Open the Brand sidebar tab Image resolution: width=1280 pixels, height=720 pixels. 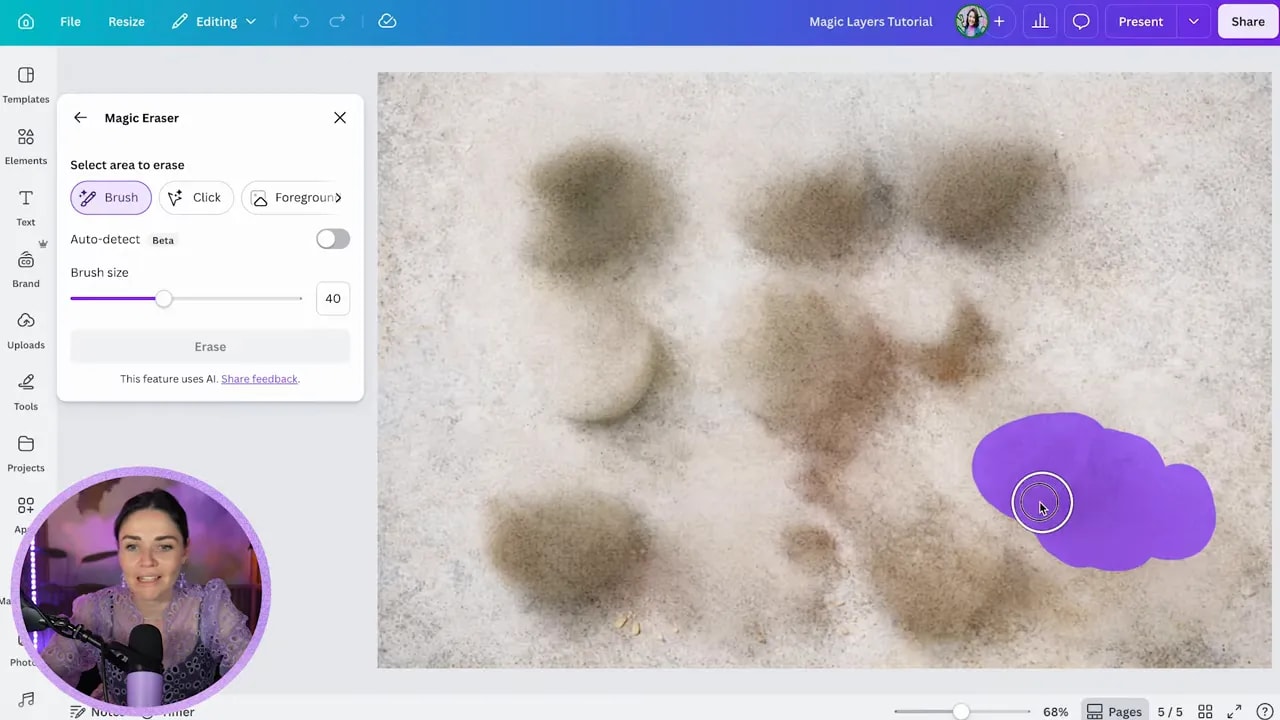[x=26, y=269]
